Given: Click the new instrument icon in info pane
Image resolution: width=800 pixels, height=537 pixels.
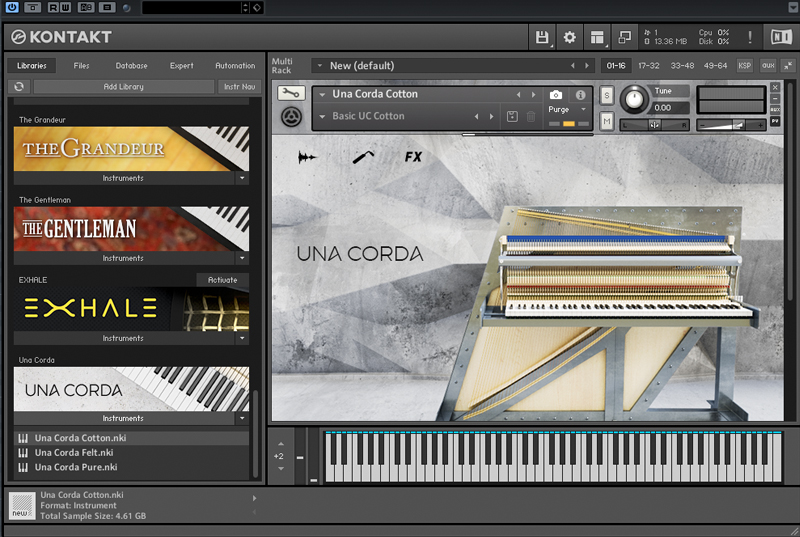Looking at the screenshot, I should (22, 505).
